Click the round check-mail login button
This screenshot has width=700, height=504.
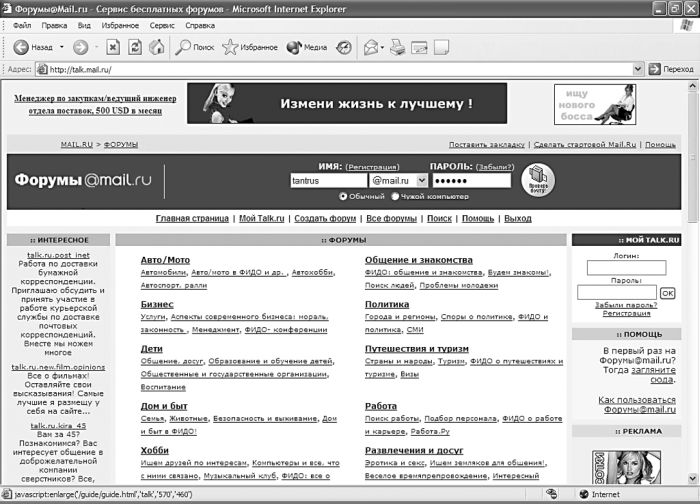538,180
